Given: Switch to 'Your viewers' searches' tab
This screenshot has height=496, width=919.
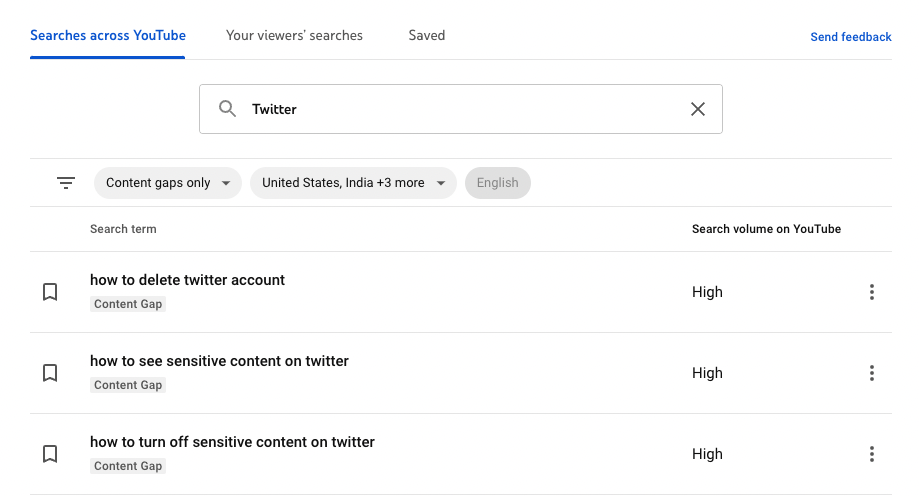Looking at the screenshot, I should click(294, 36).
